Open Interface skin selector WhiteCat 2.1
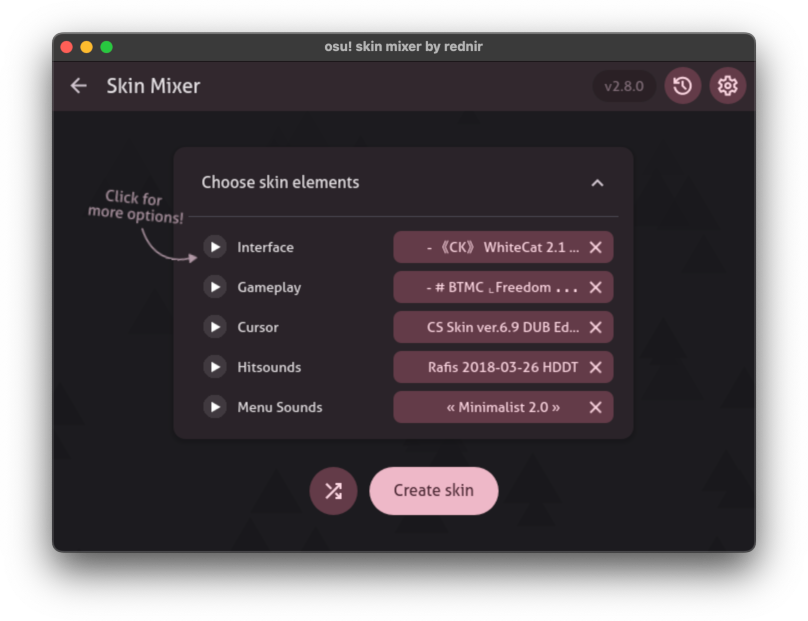The image size is (808, 621). 503,247
